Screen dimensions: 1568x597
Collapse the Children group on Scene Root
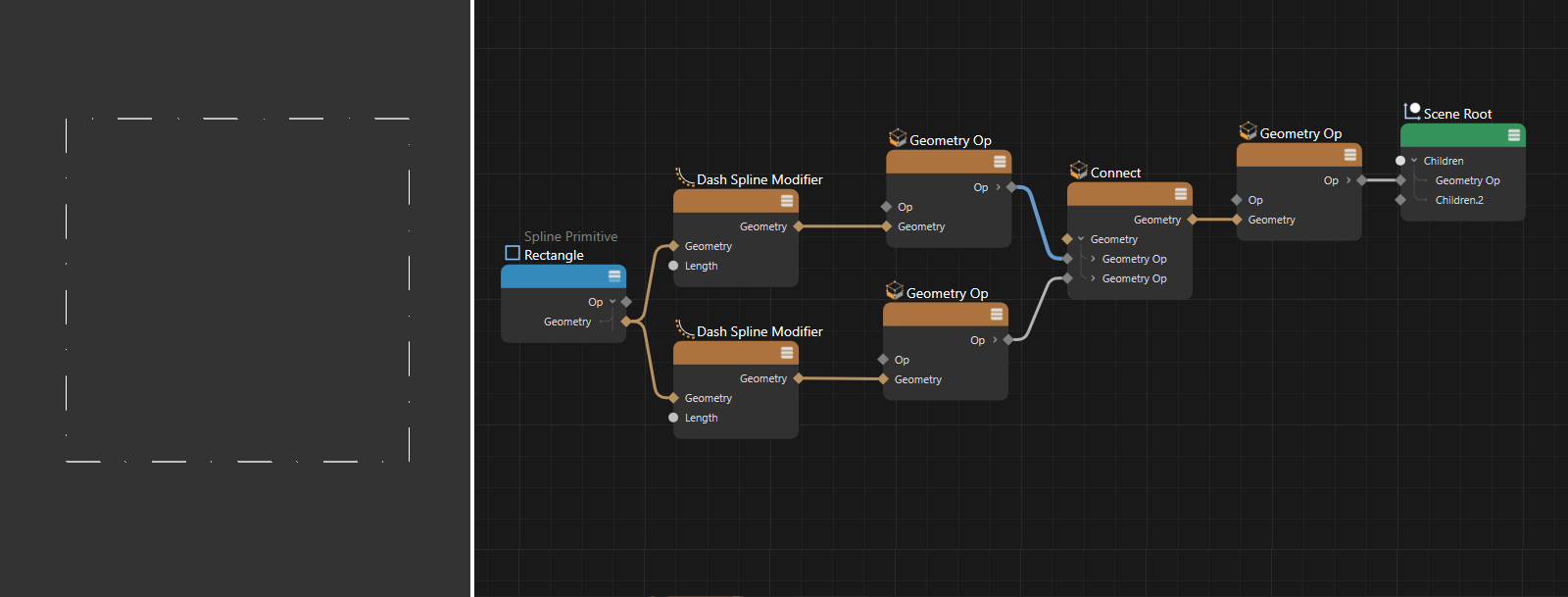coord(1414,161)
